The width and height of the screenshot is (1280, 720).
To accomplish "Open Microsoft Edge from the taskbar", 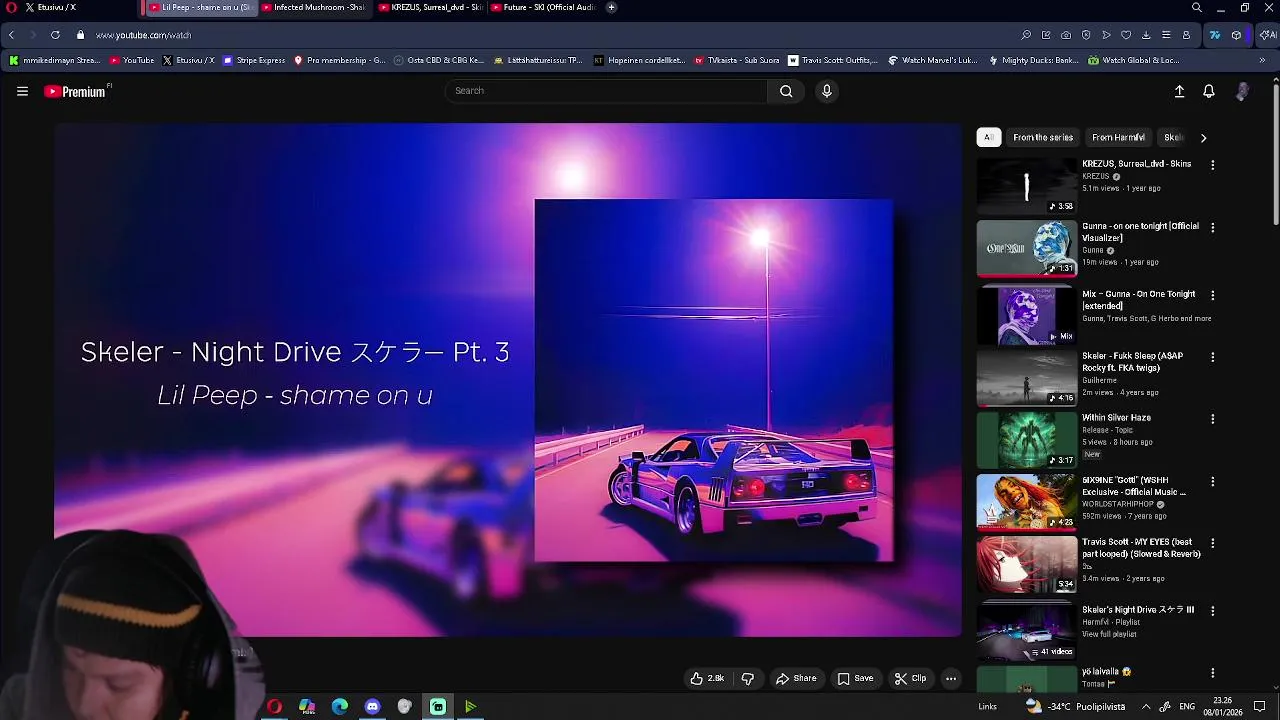I will [340, 706].
